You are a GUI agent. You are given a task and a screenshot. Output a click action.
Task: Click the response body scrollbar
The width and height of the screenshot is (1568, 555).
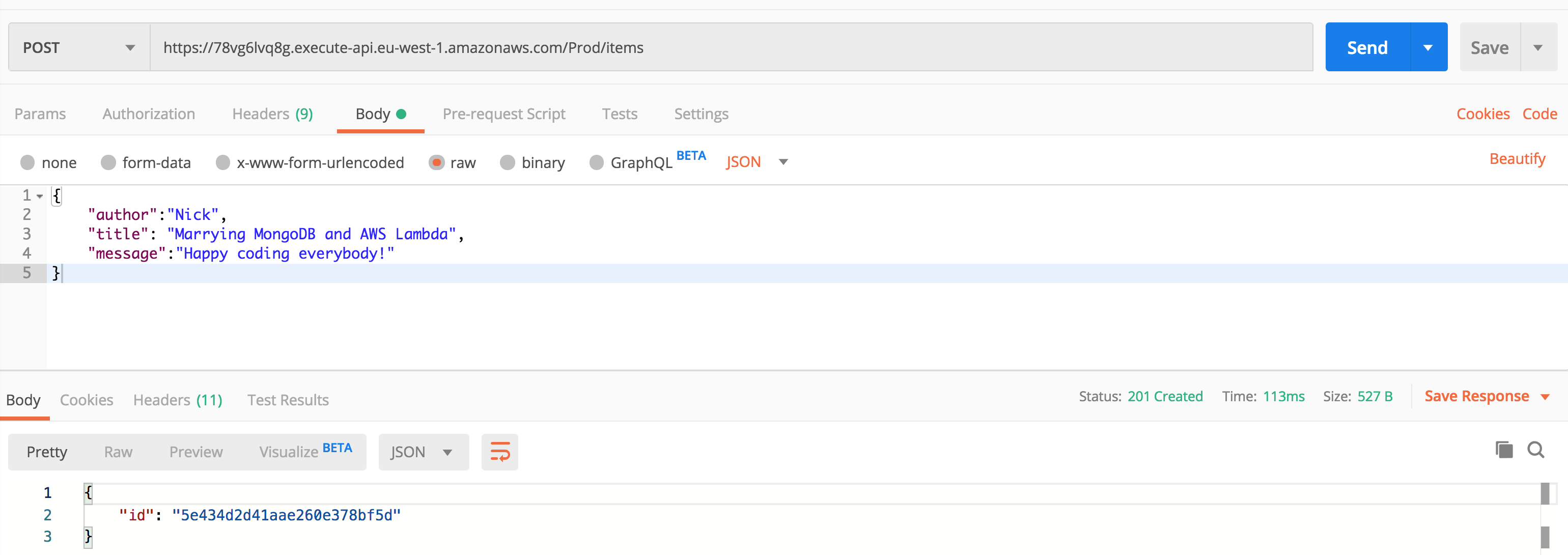[1545, 516]
